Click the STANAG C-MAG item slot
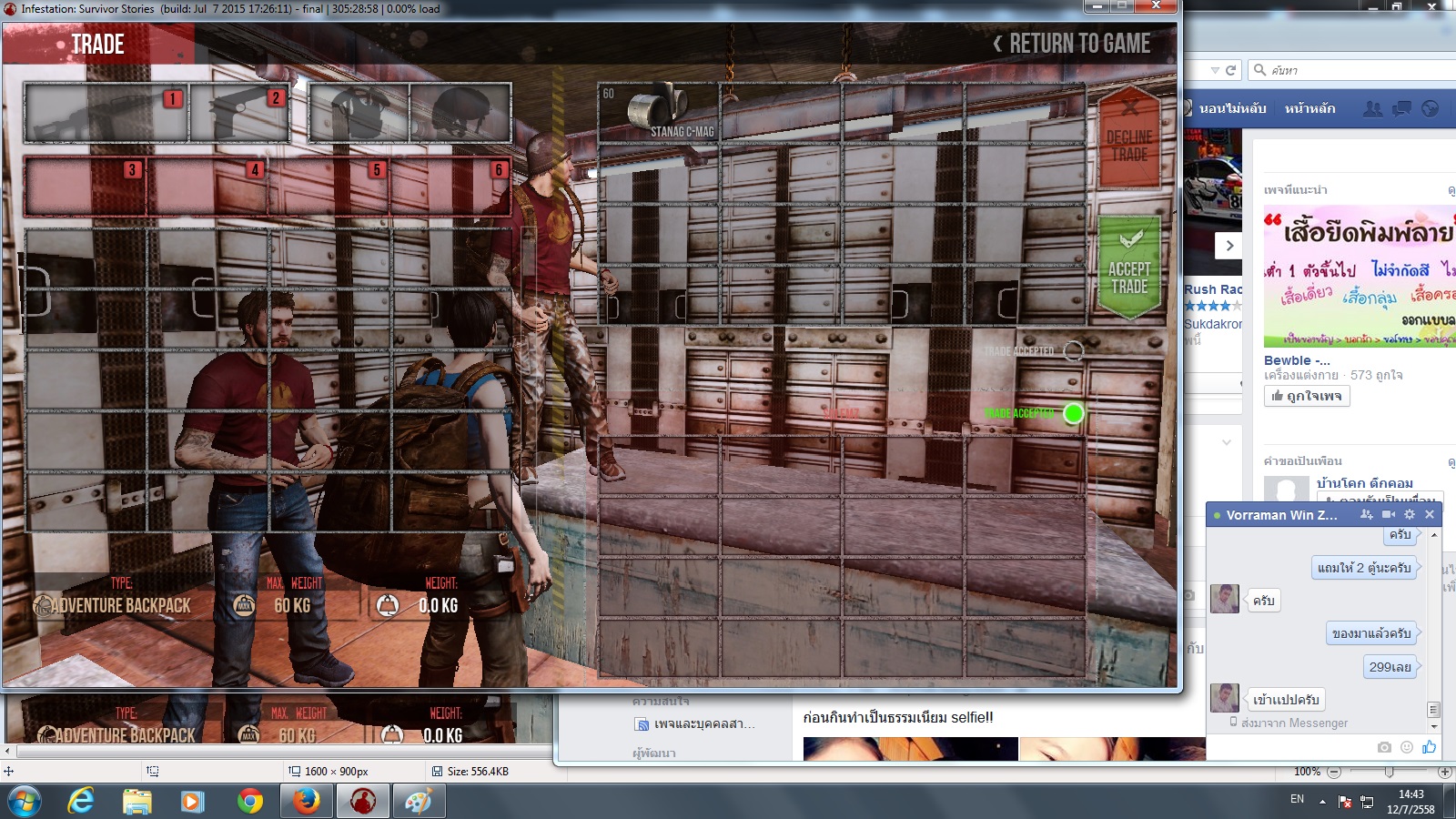 click(x=659, y=113)
